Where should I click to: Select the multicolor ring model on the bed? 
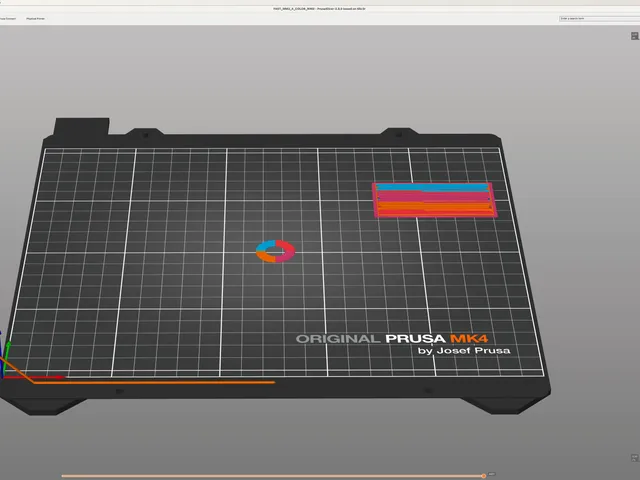[x=276, y=251]
